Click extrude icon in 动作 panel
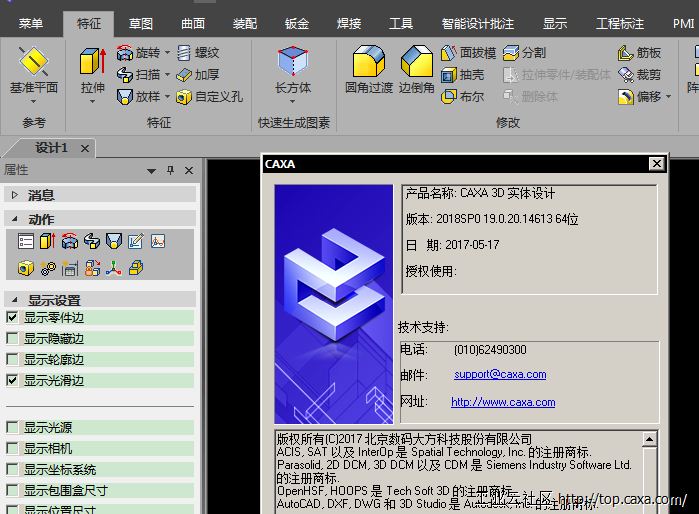Screen dimensions: 699x514 (47, 241)
